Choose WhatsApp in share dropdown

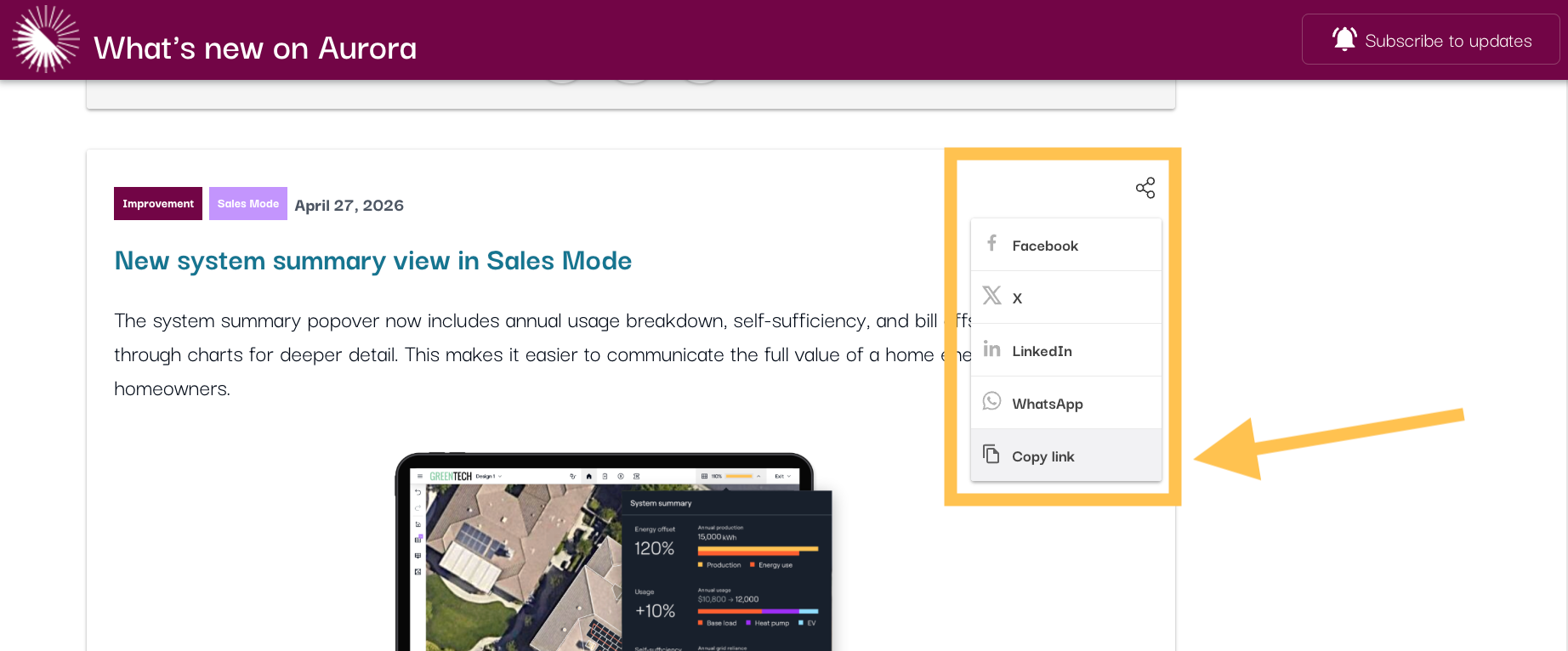[x=1066, y=403]
